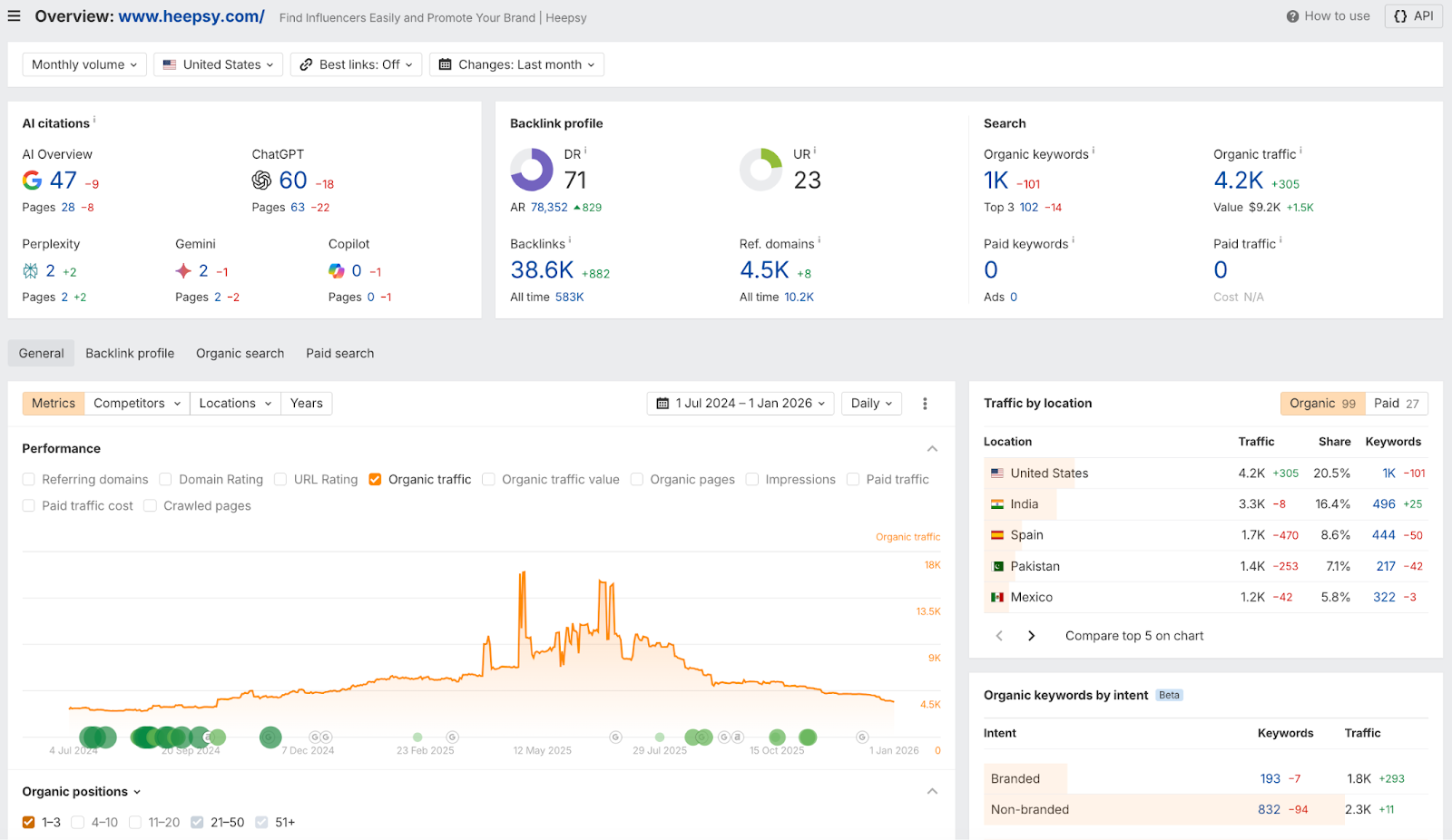Open the three-dot chart options menu
The width and height of the screenshot is (1452, 840).
[925, 403]
